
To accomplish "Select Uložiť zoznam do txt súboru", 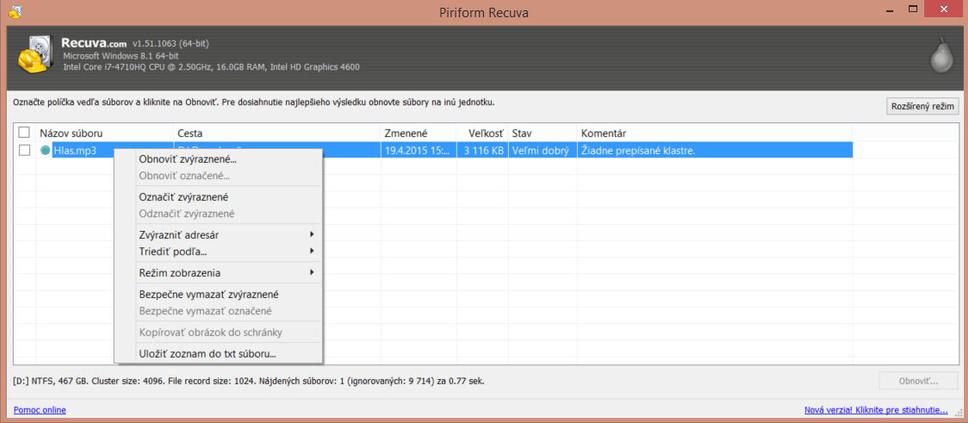I will coord(219,354).
